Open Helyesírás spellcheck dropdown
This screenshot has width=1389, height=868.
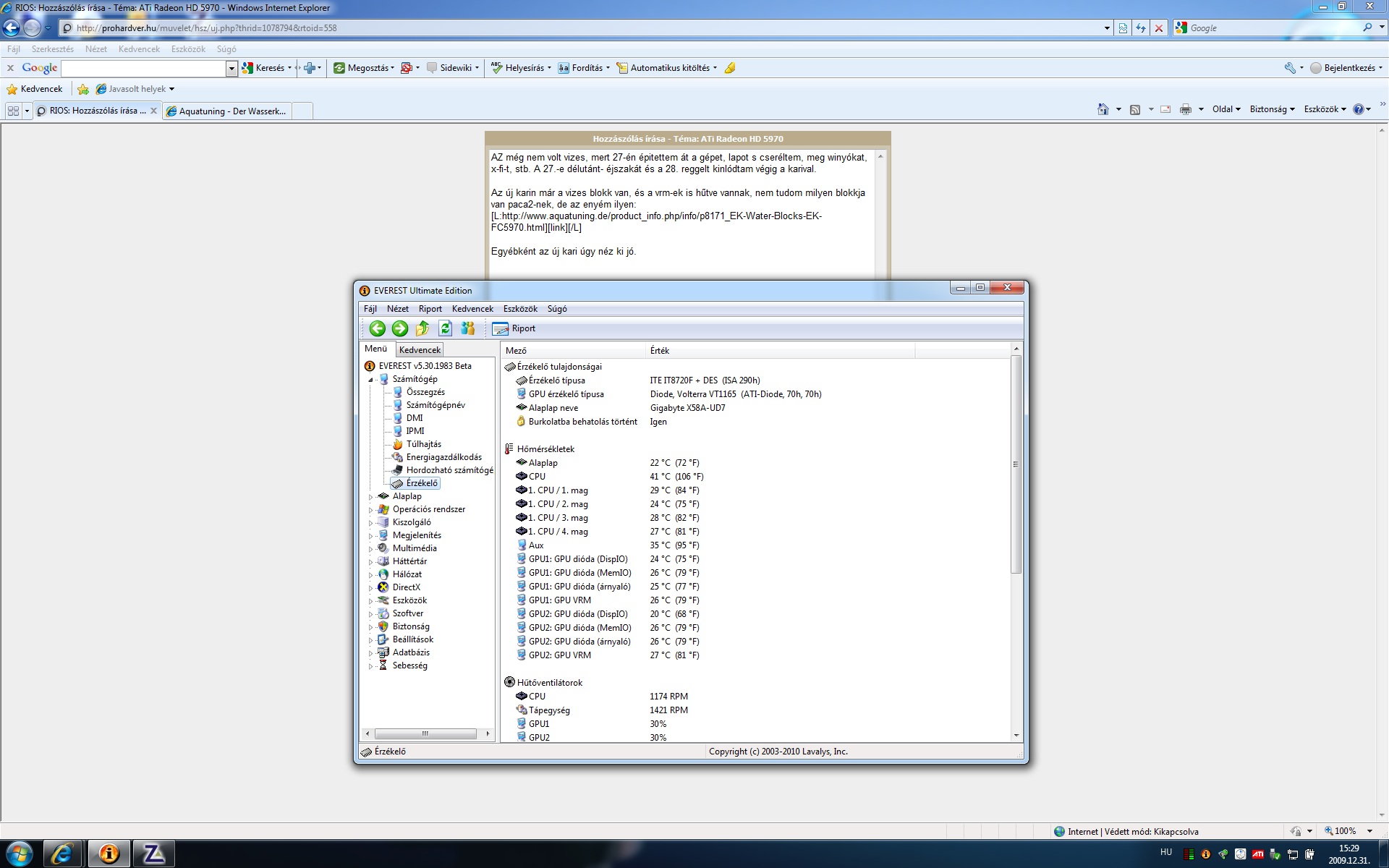pyautogui.click(x=520, y=68)
